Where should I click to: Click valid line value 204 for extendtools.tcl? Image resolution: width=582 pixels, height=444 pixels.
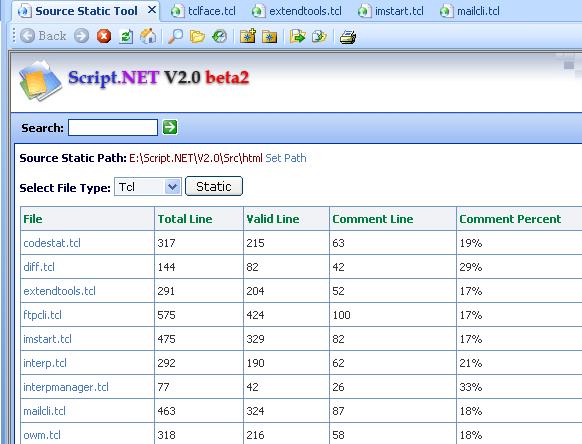(255, 291)
